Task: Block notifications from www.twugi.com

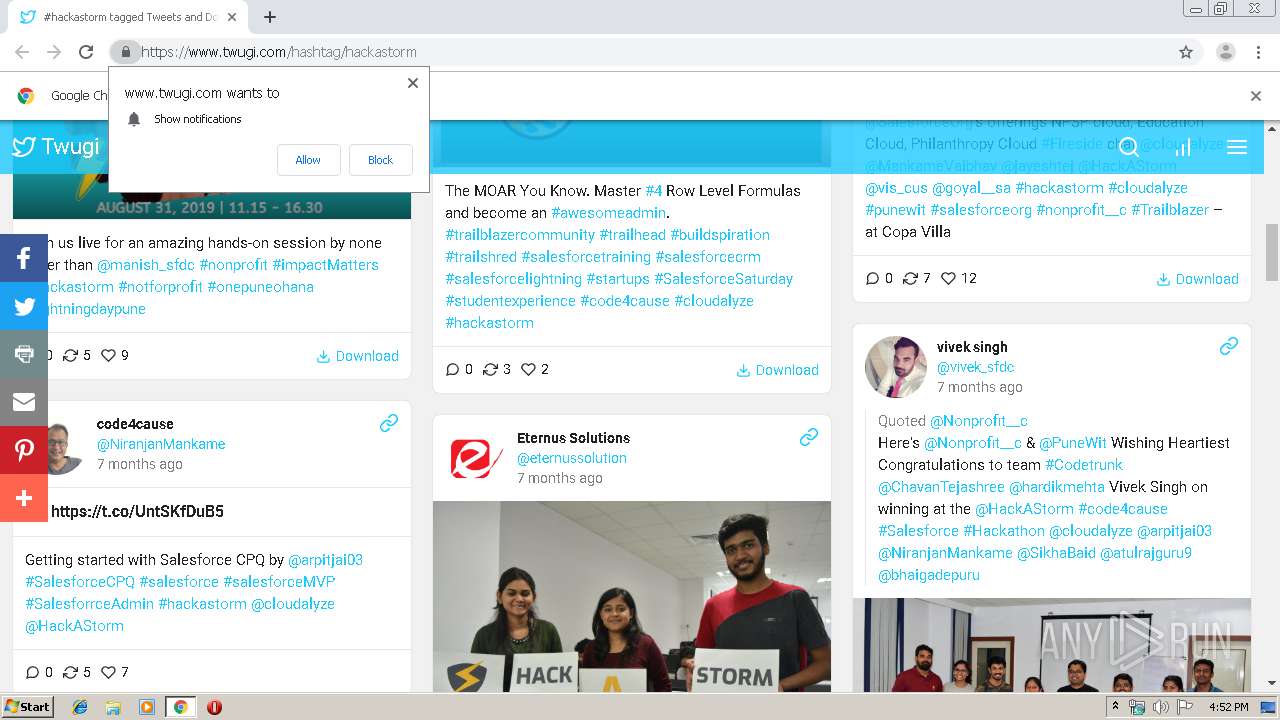Action: click(x=380, y=160)
